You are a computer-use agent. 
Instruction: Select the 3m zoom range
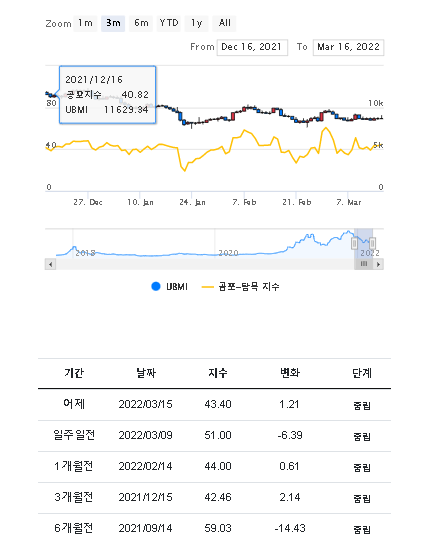coord(113,23)
